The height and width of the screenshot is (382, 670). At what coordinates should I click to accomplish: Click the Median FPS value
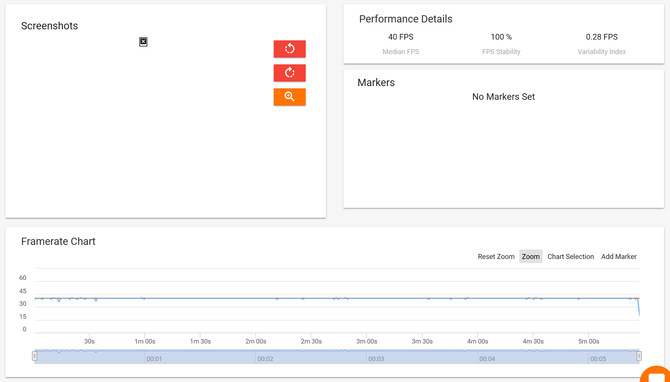pos(400,37)
